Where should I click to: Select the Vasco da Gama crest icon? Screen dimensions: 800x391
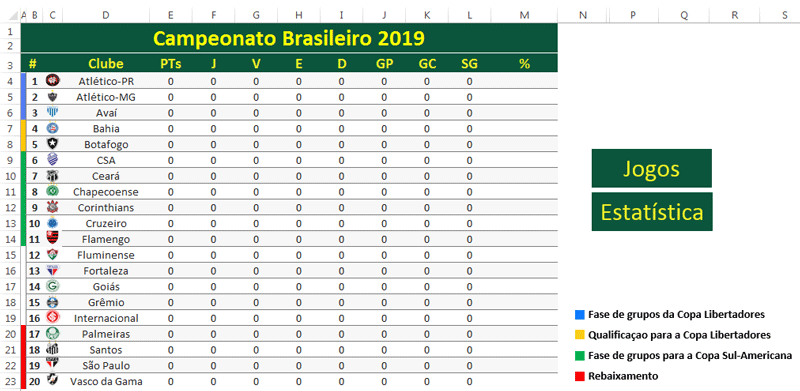pyautogui.click(x=52, y=381)
